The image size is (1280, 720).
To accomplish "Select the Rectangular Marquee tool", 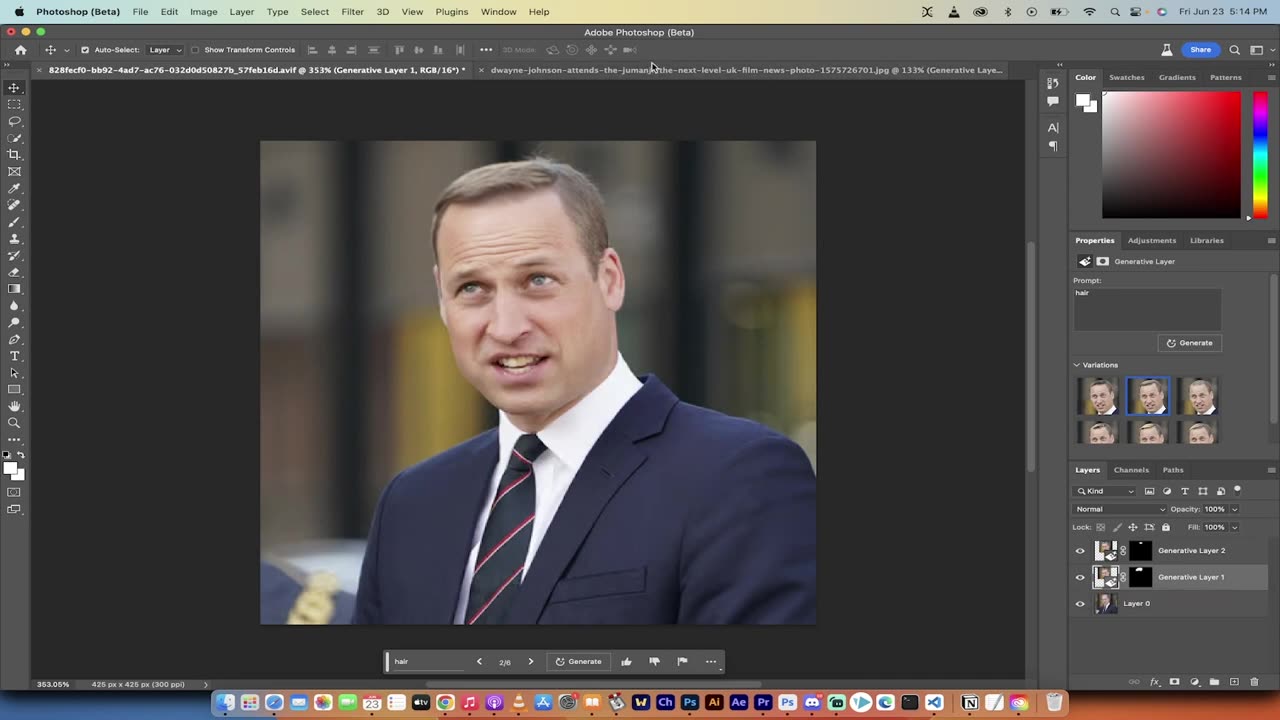I will [14, 104].
